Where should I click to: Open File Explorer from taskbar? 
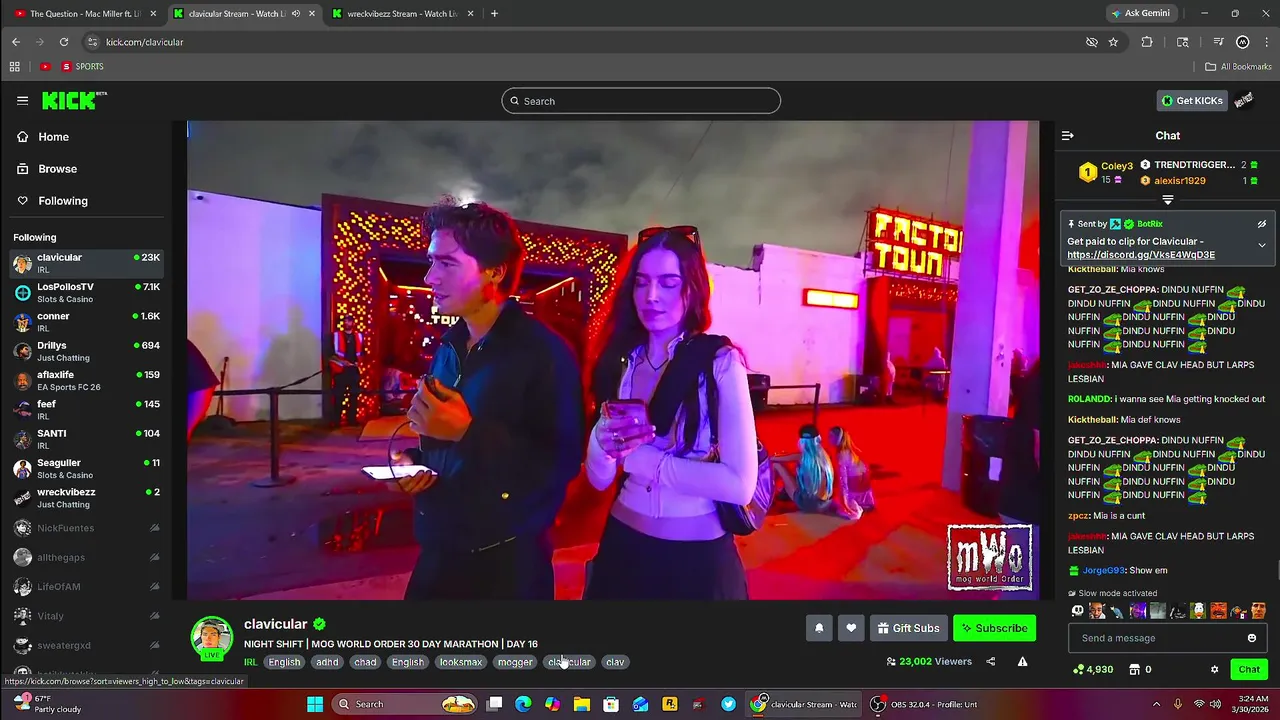582,704
